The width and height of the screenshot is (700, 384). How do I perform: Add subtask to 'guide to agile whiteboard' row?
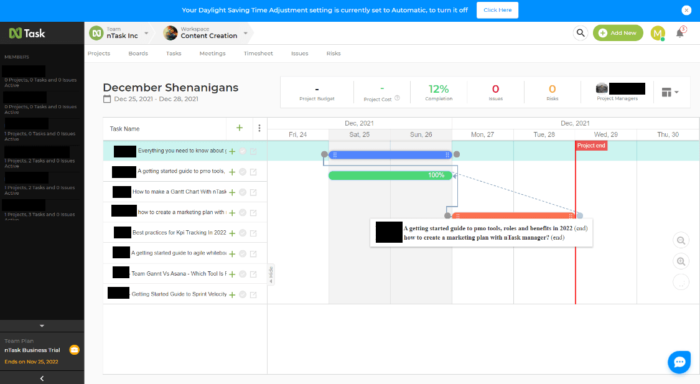pos(232,254)
